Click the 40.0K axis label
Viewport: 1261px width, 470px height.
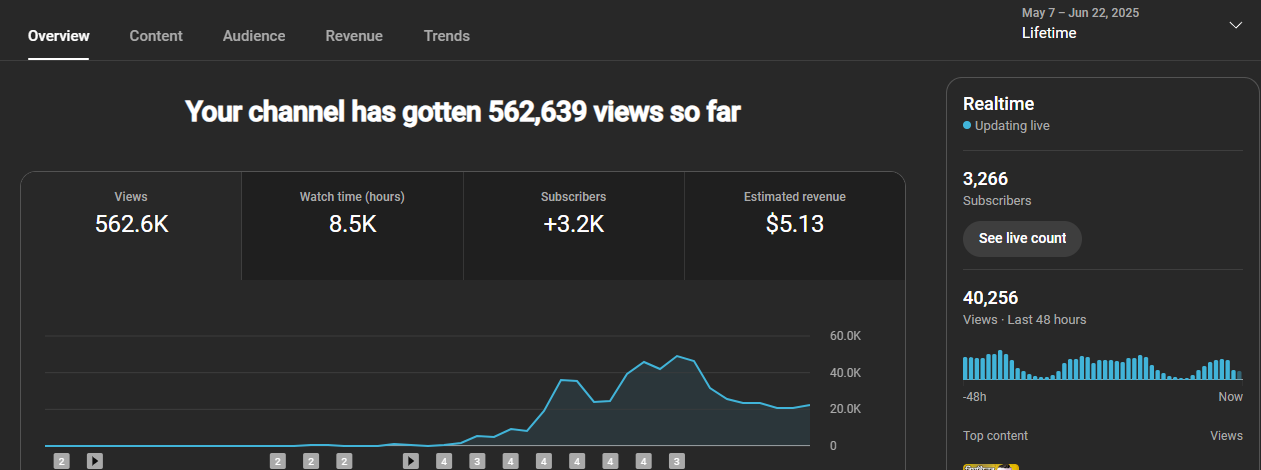[x=846, y=373]
